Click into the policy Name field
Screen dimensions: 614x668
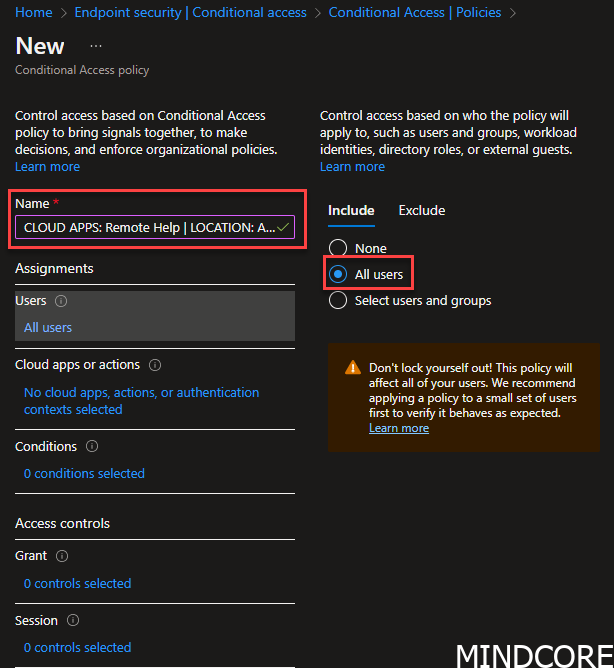(155, 227)
